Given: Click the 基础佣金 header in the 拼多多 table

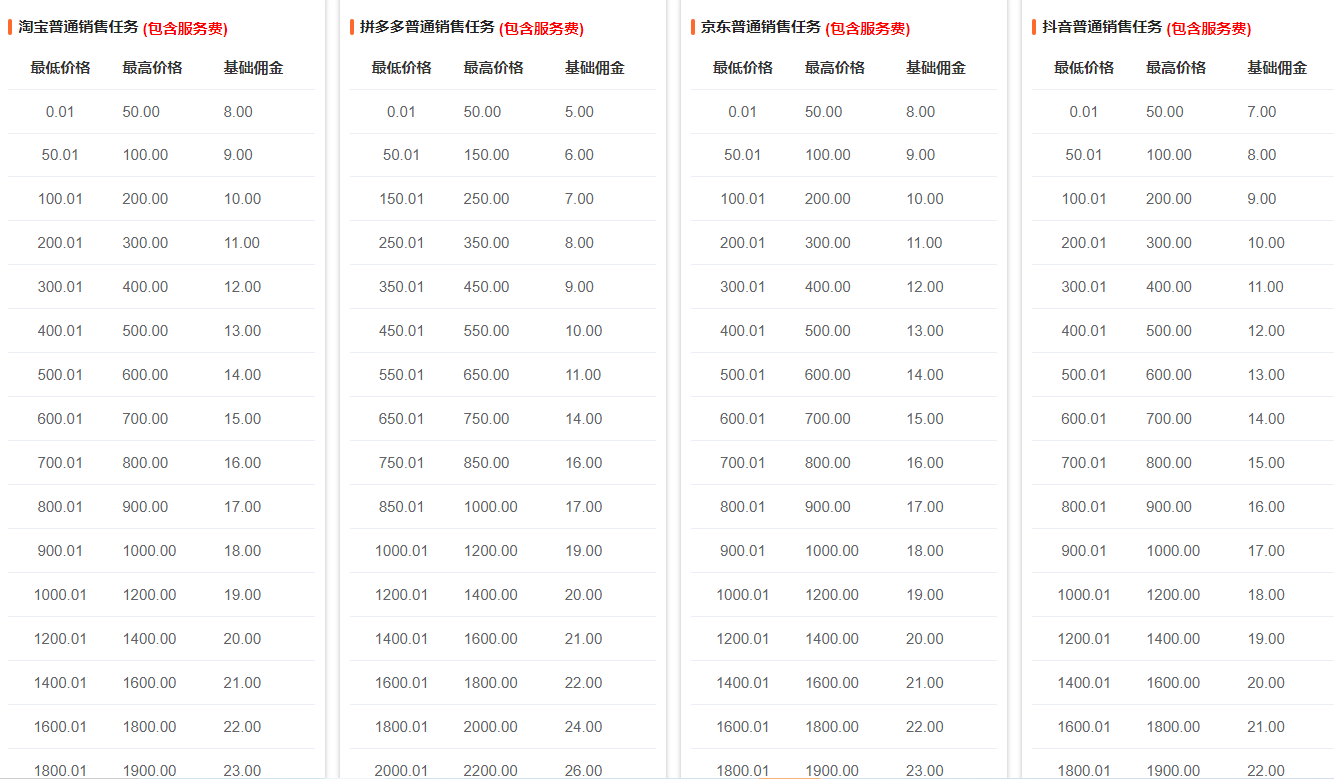Looking at the screenshot, I should coord(595,67).
